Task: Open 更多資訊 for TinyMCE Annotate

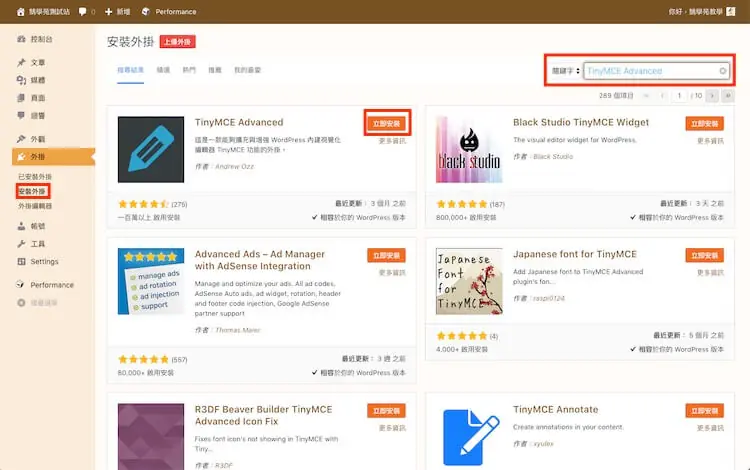Action: tap(710, 428)
